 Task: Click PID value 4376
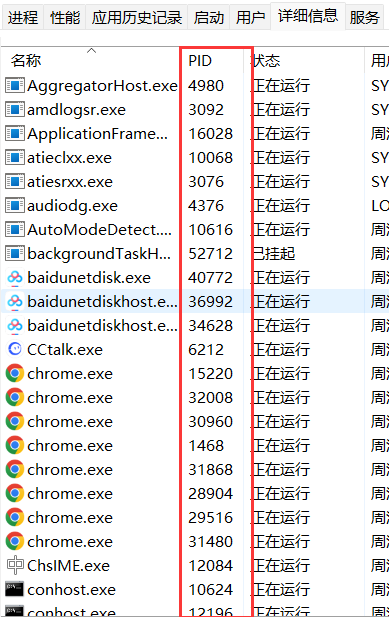coord(206,206)
